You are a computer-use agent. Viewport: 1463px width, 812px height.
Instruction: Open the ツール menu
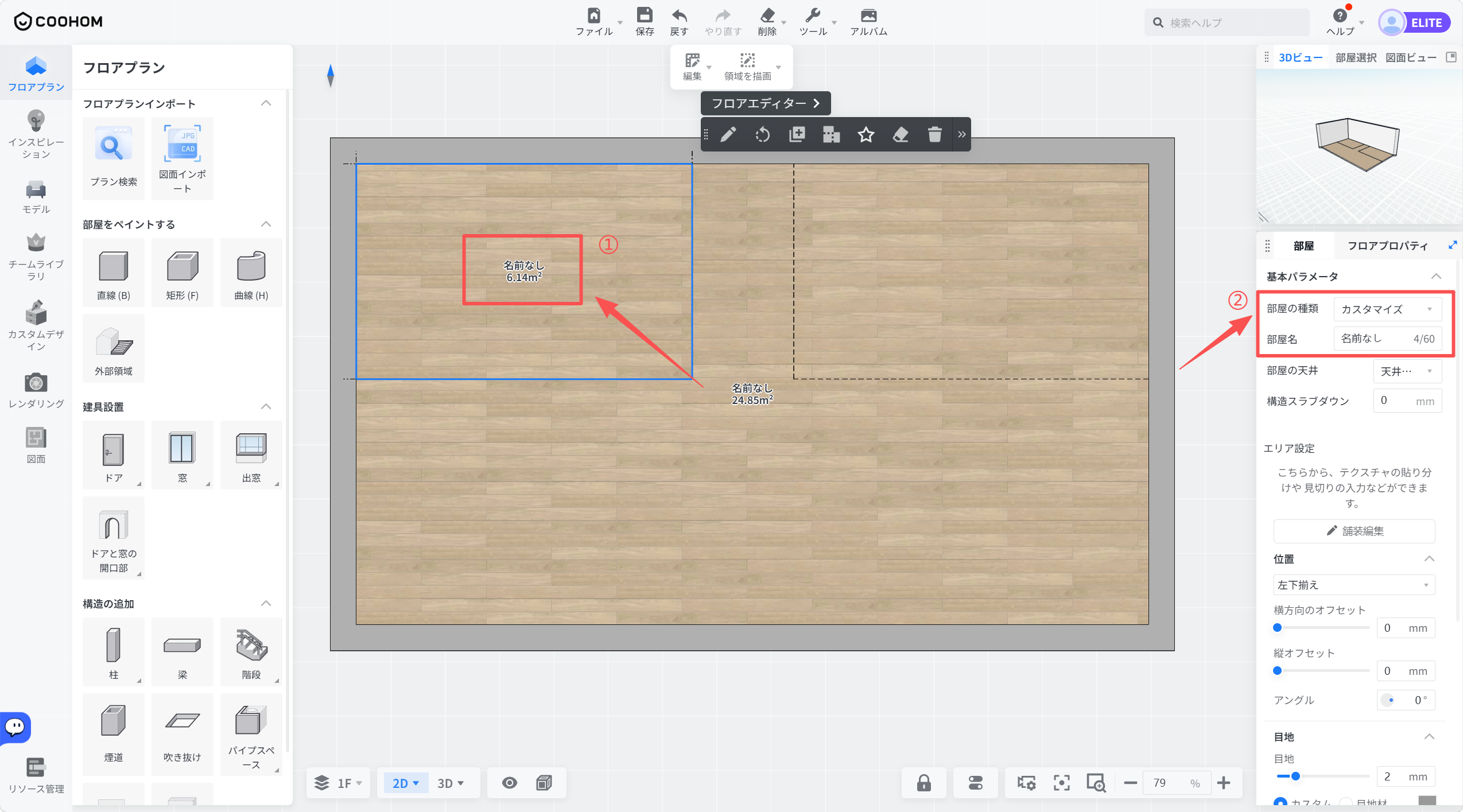point(813,22)
